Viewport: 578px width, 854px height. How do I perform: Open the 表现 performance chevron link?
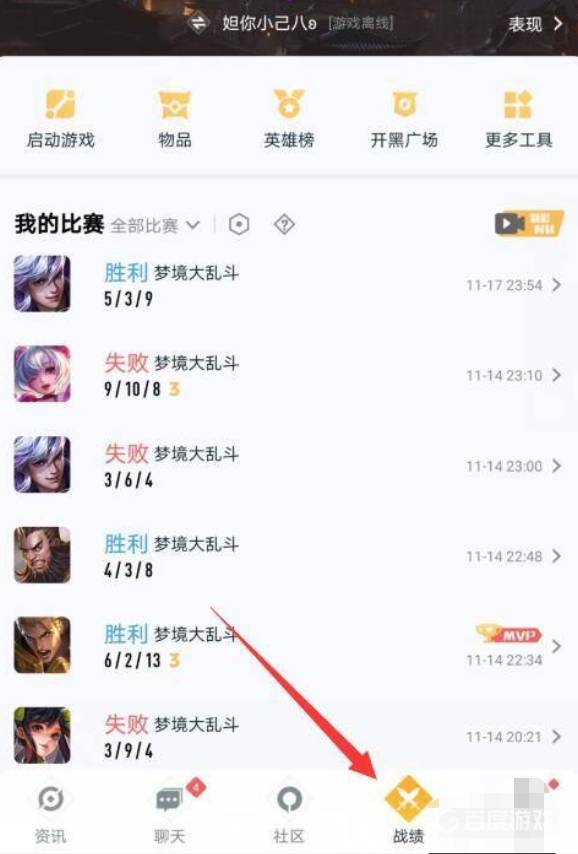pyautogui.click(x=534, y=24)
